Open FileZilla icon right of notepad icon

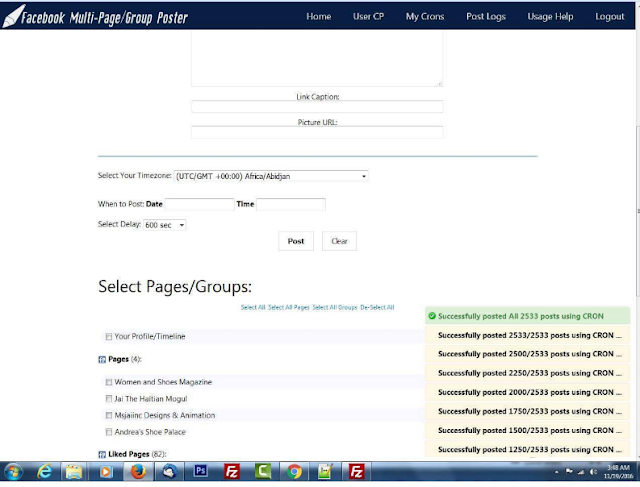pos(356,472)
